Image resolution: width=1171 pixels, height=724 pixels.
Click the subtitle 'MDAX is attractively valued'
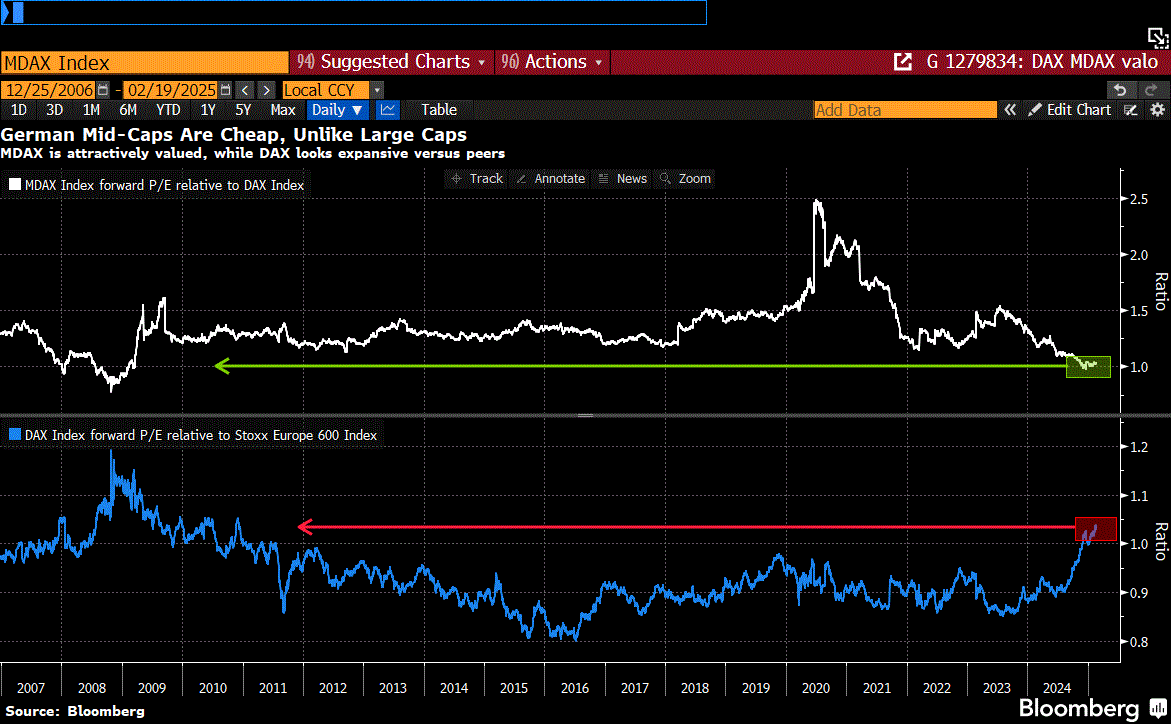coord(252,153)
